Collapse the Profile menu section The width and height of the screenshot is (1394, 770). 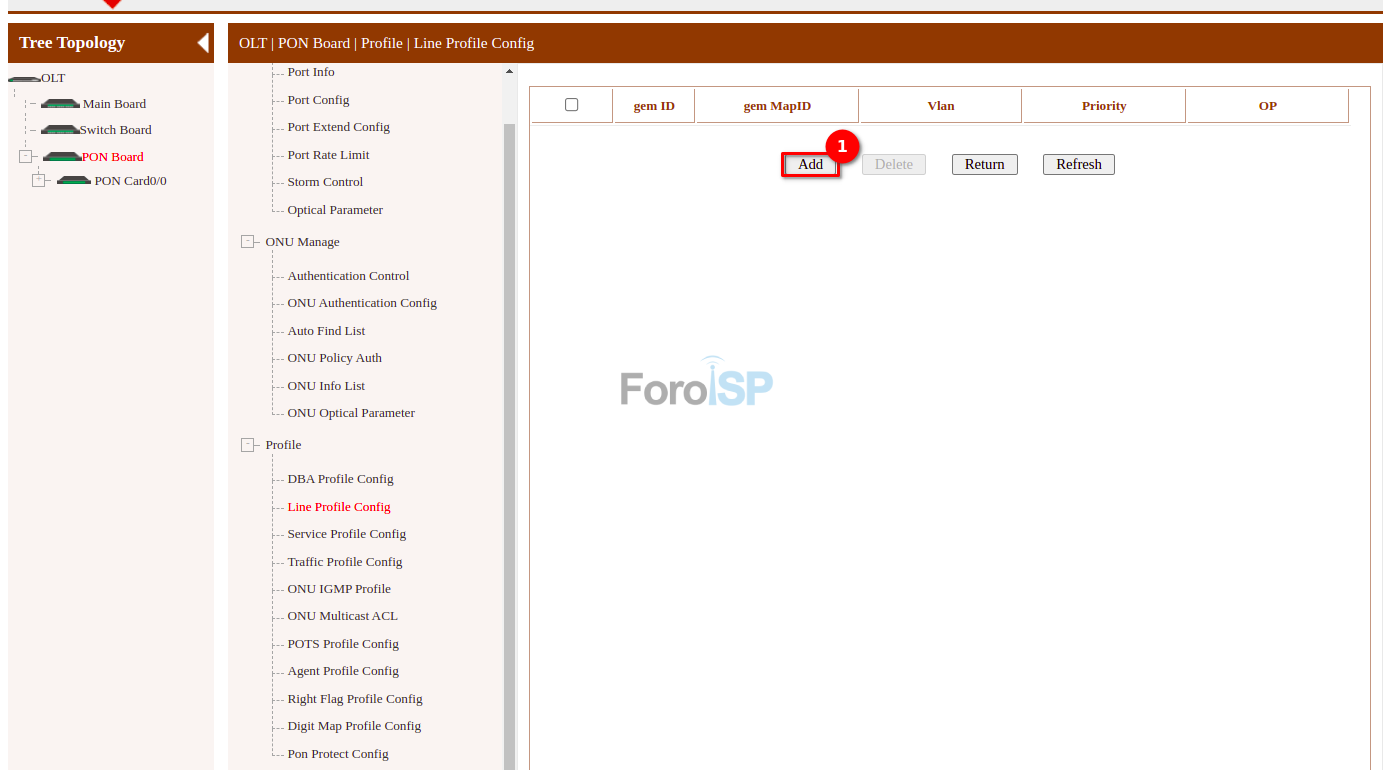pos(247,445)
